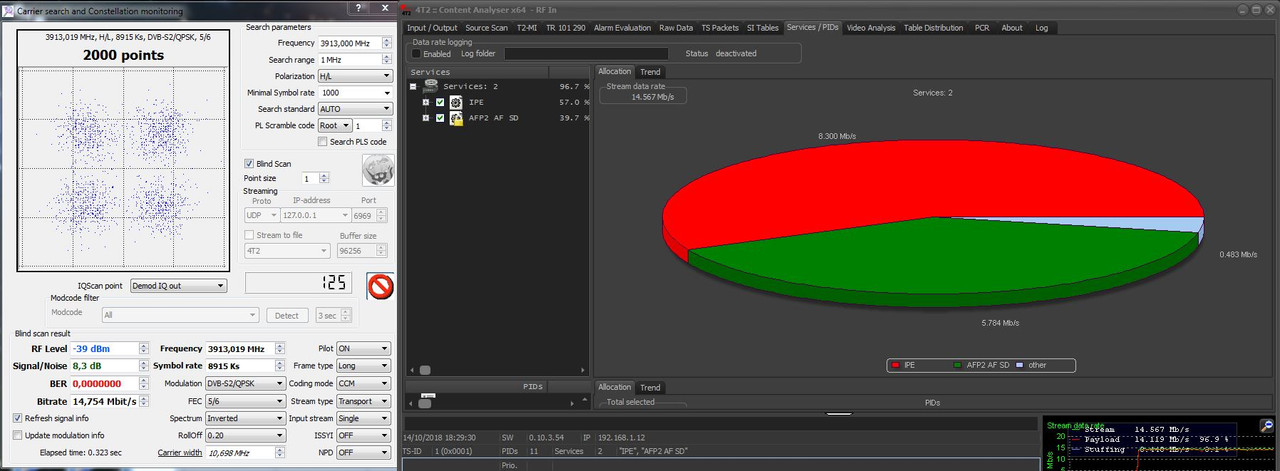
Task: Open the ISSYI dropdown
Action: click(x=362, y=435)
